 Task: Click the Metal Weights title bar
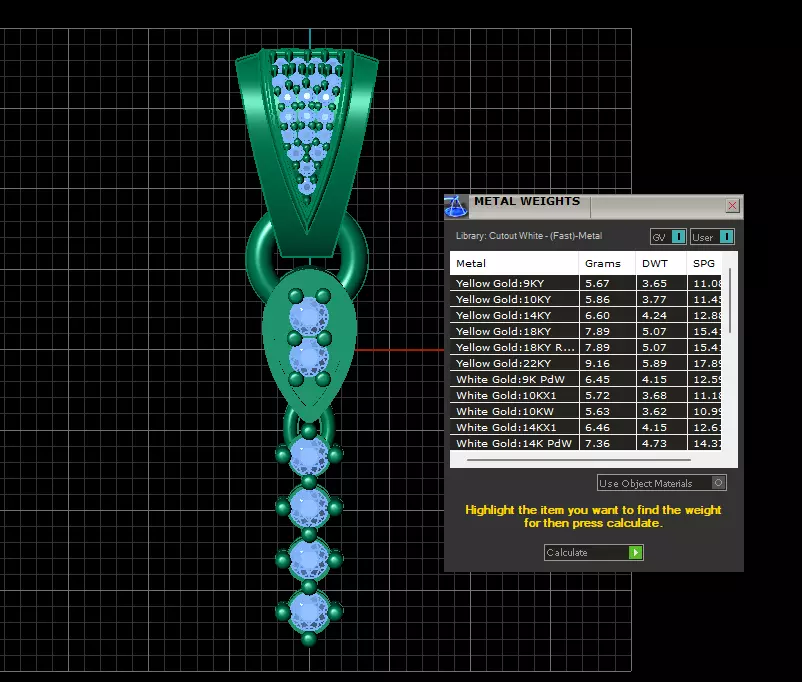pyautogui.click(x=593, y=206)
